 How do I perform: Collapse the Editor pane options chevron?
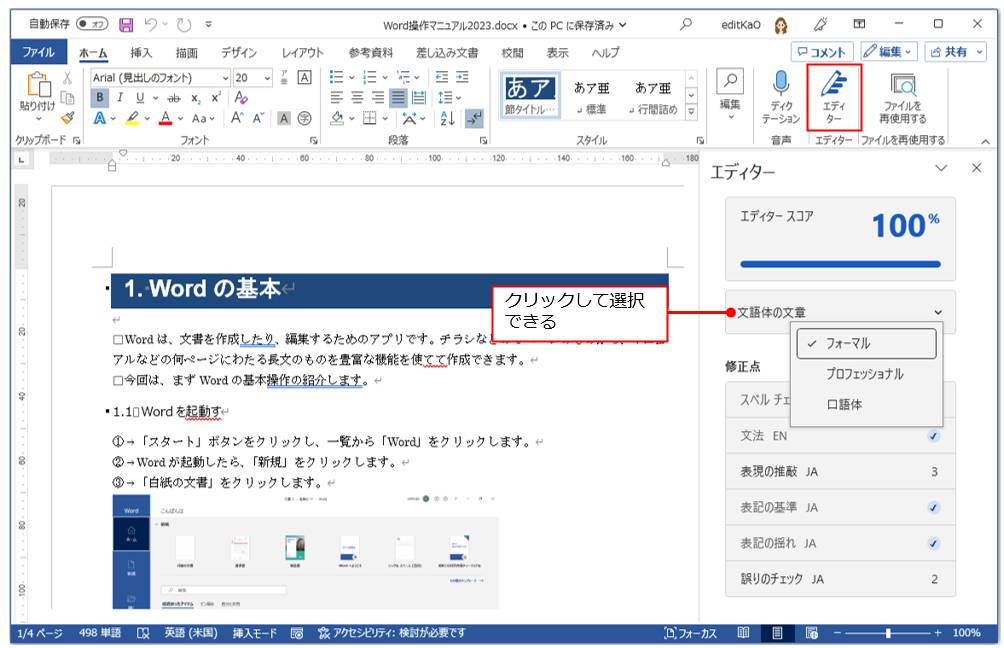(x=941, y=168)
